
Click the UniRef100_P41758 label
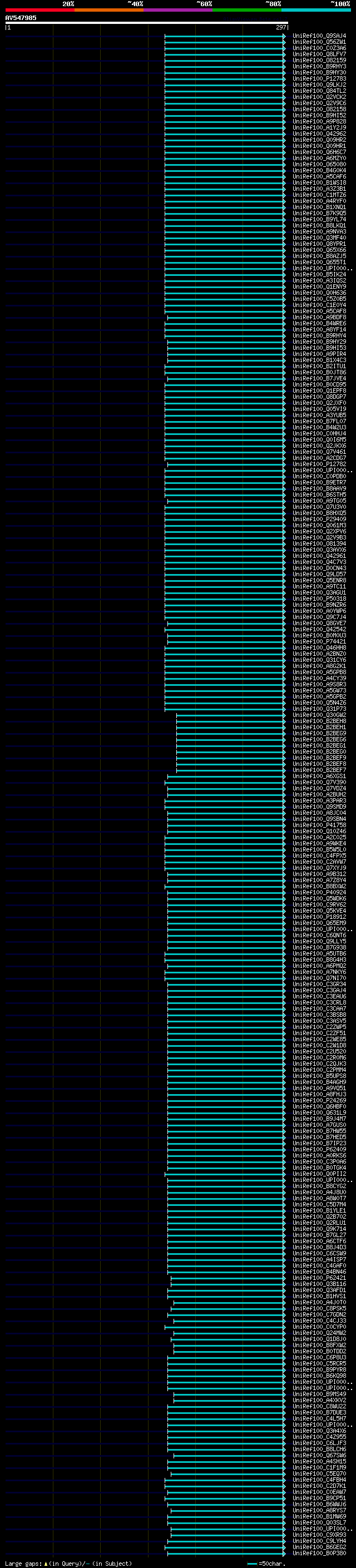[x=319, y=825]
